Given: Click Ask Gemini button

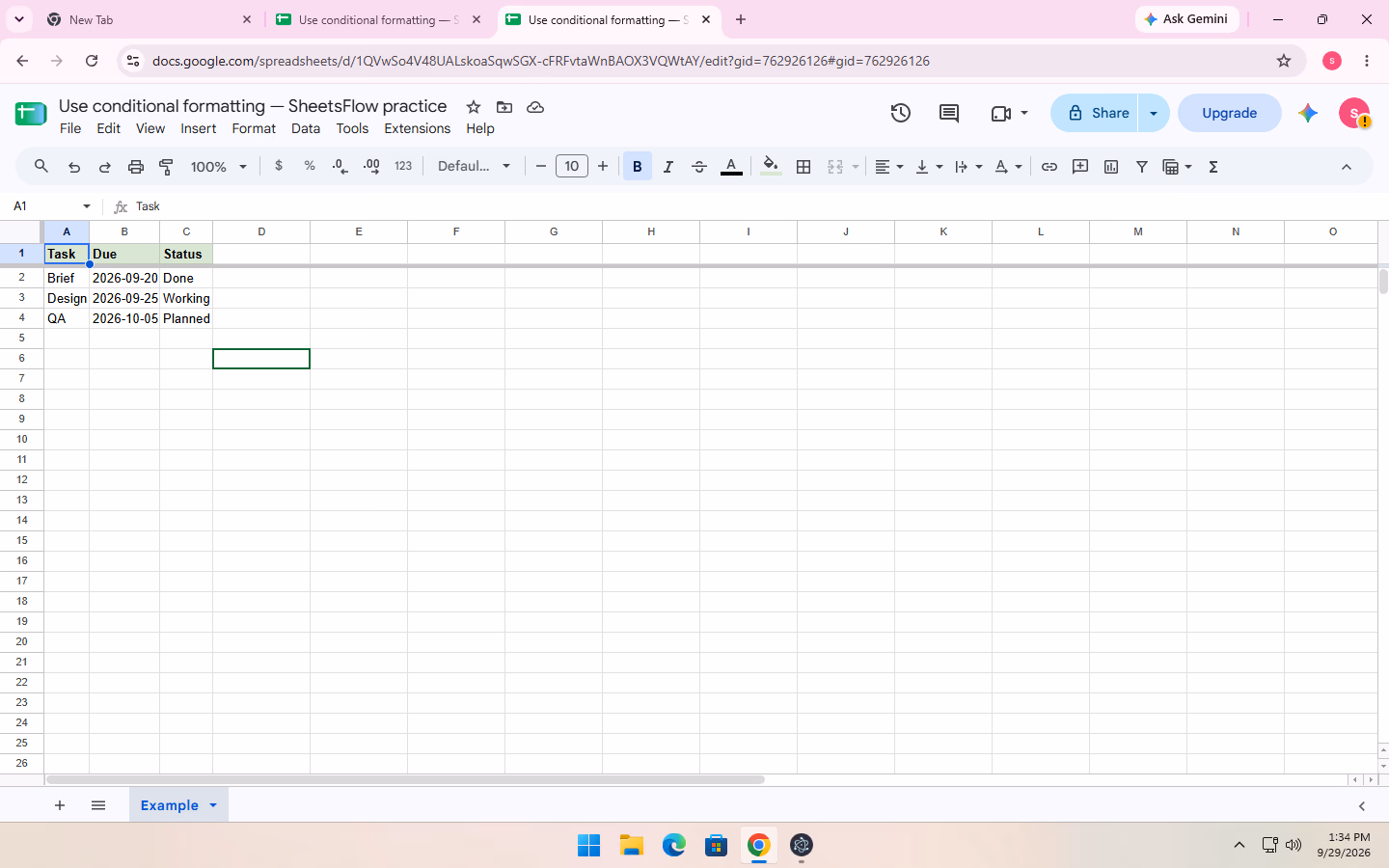Looking at the screenshot, I should pyautogui.click(x=1186, y=19).
